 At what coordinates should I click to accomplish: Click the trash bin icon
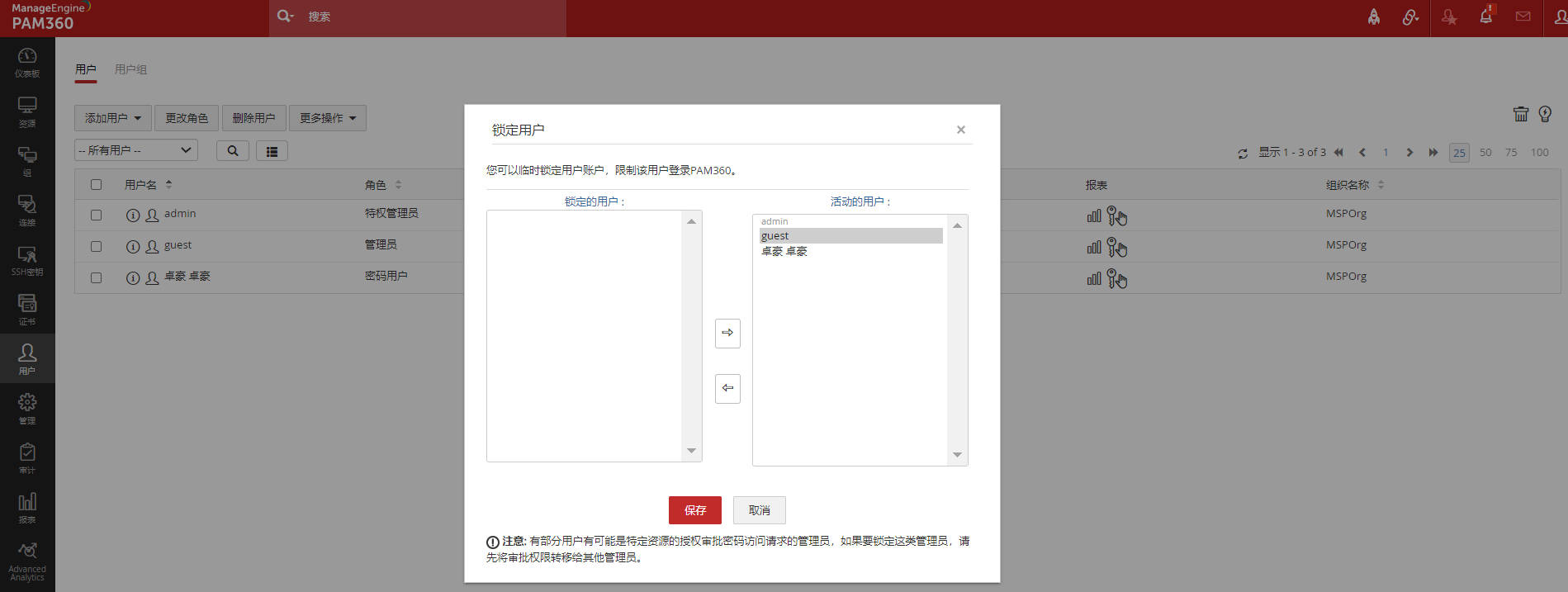click(x=1521, y=114)
